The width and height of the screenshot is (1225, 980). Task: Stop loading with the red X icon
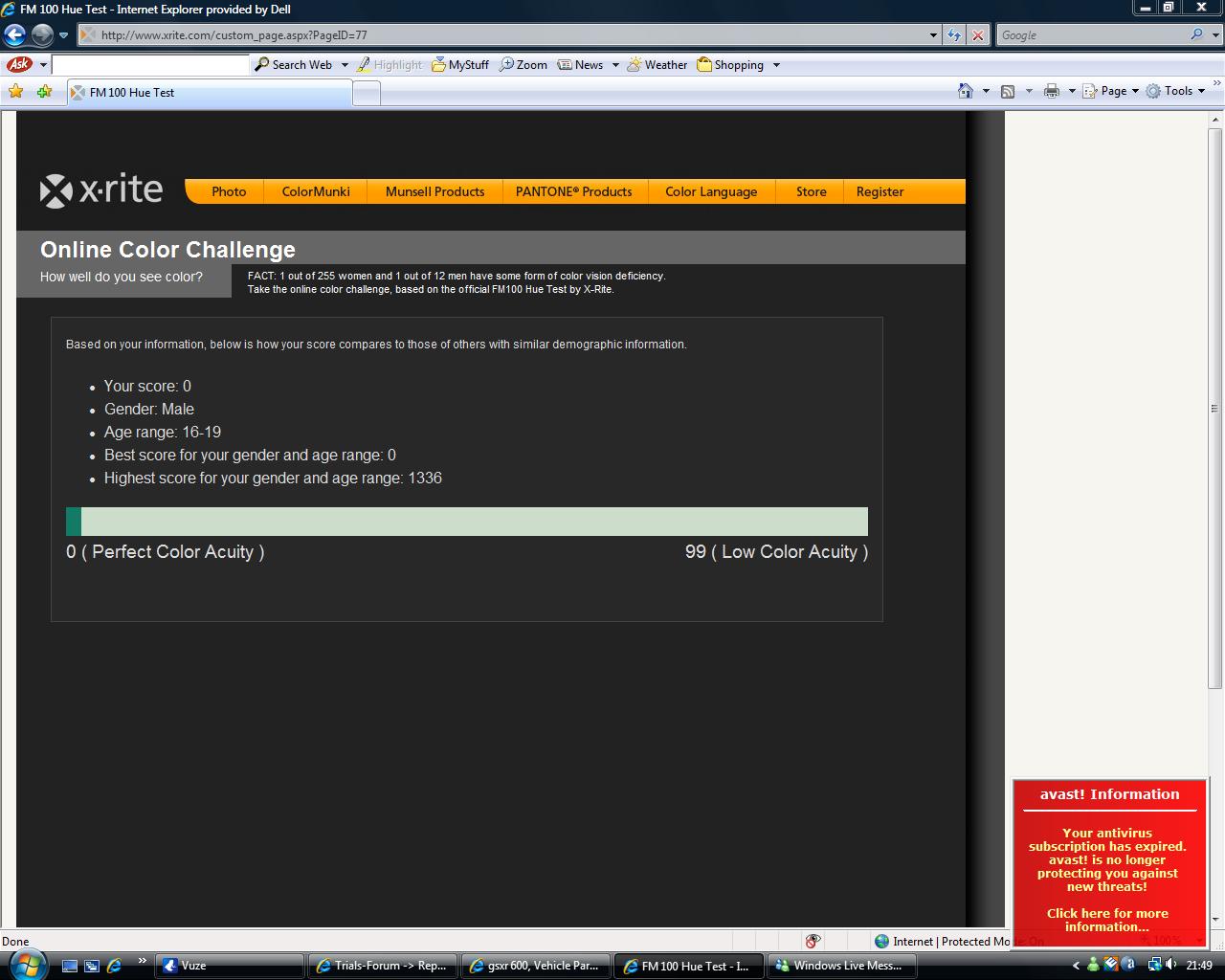[x=977, y=35]
